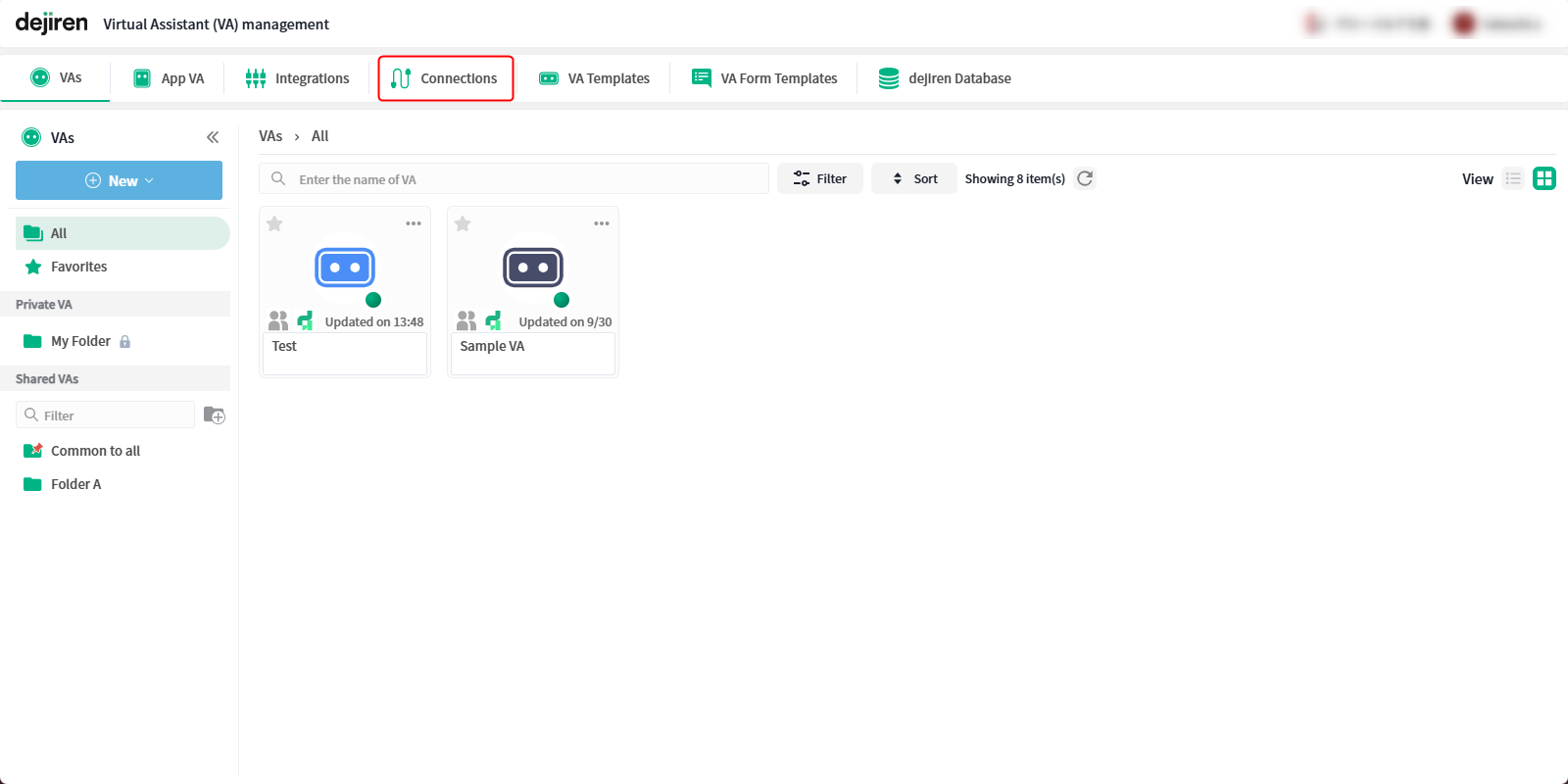Collapse the VAs sidebar panel
This screenshot has width=1568, height=784.
tap(213, 137)
